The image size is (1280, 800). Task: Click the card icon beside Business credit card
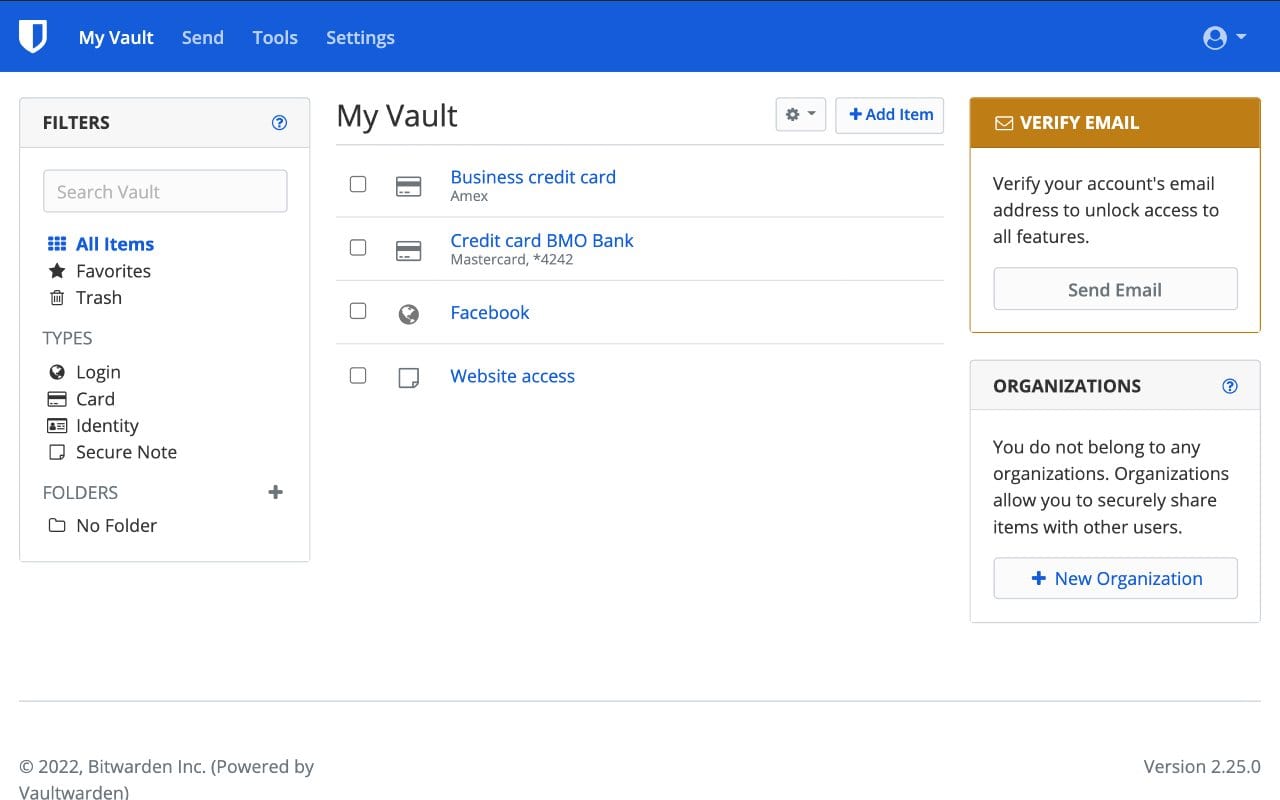[408, 186]
